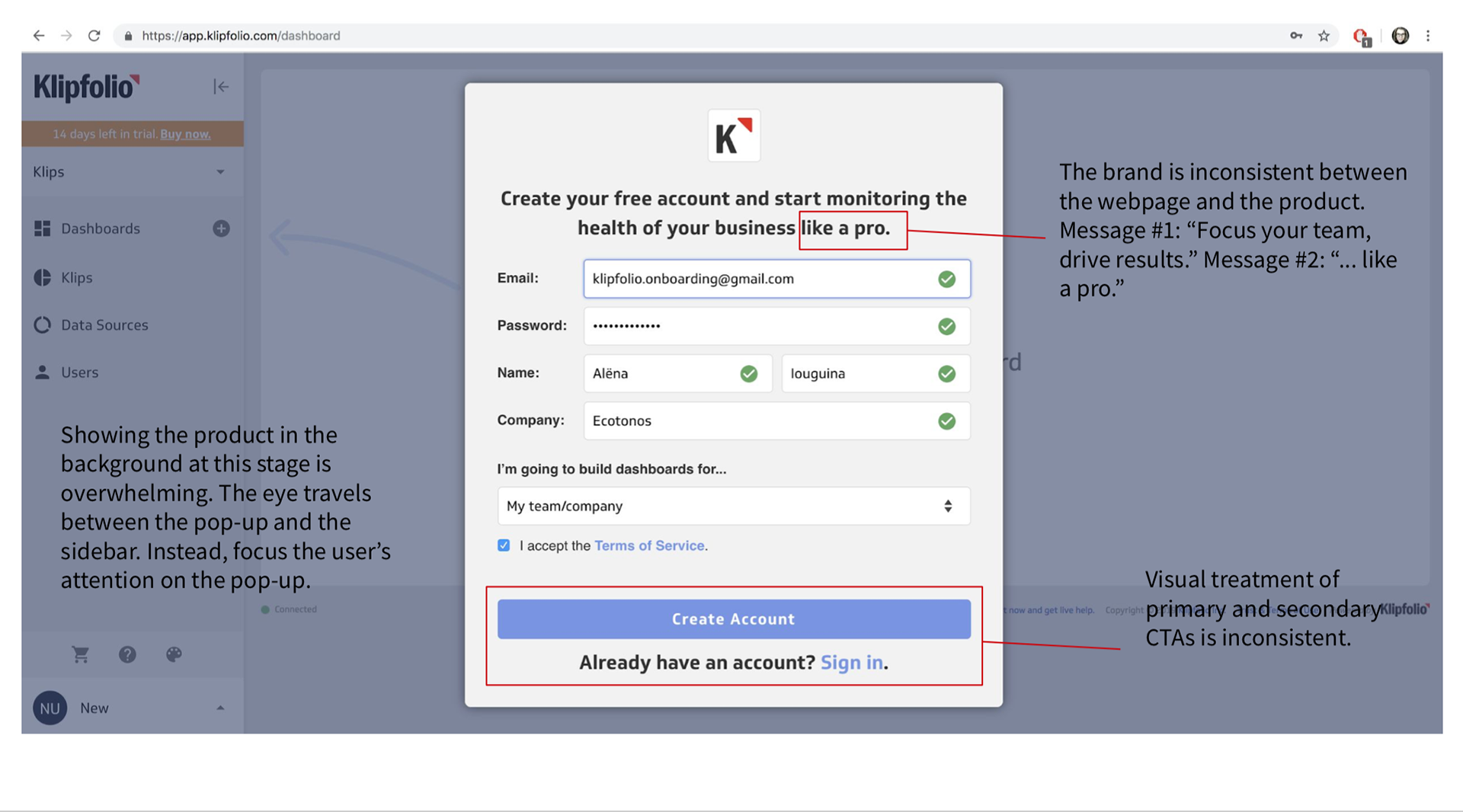Click the first name field Alëna

677,373
